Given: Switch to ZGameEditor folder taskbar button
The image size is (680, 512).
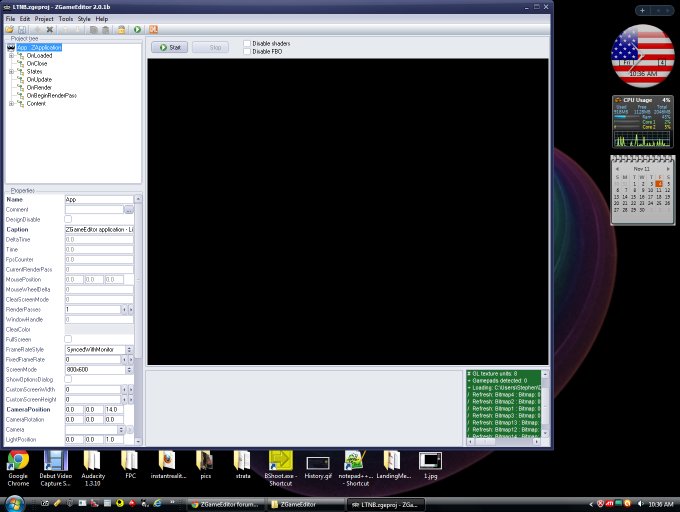Looking at the screenshot, I should pyautogui.click(x=305, y=504).
